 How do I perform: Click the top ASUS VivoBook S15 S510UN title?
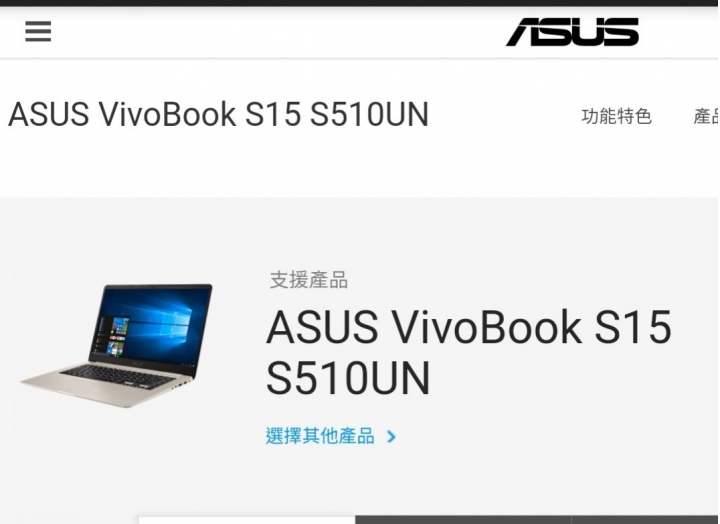[219, 114]
